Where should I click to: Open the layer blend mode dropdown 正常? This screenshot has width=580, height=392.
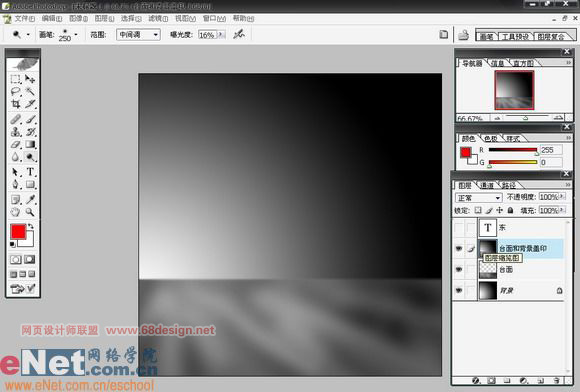pos(478,197)
